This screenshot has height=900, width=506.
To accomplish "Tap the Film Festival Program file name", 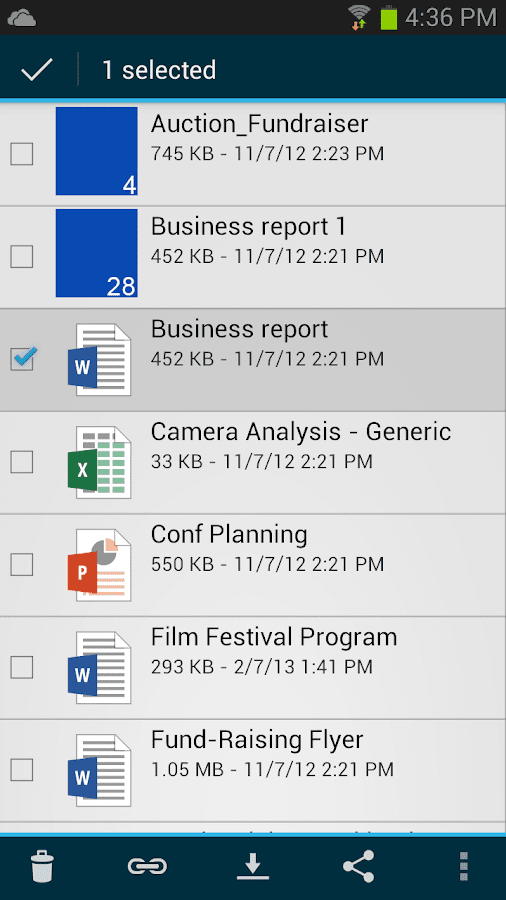I will [x=274, y=637].
